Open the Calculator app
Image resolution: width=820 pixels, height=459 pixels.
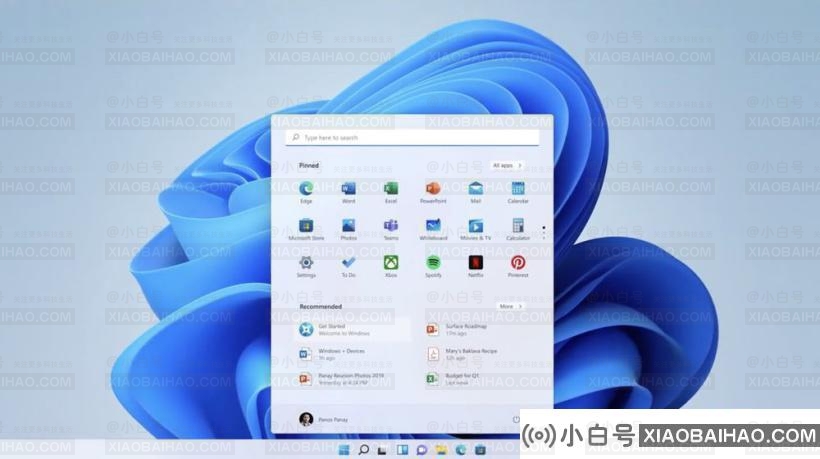click(x=518, y=230)
